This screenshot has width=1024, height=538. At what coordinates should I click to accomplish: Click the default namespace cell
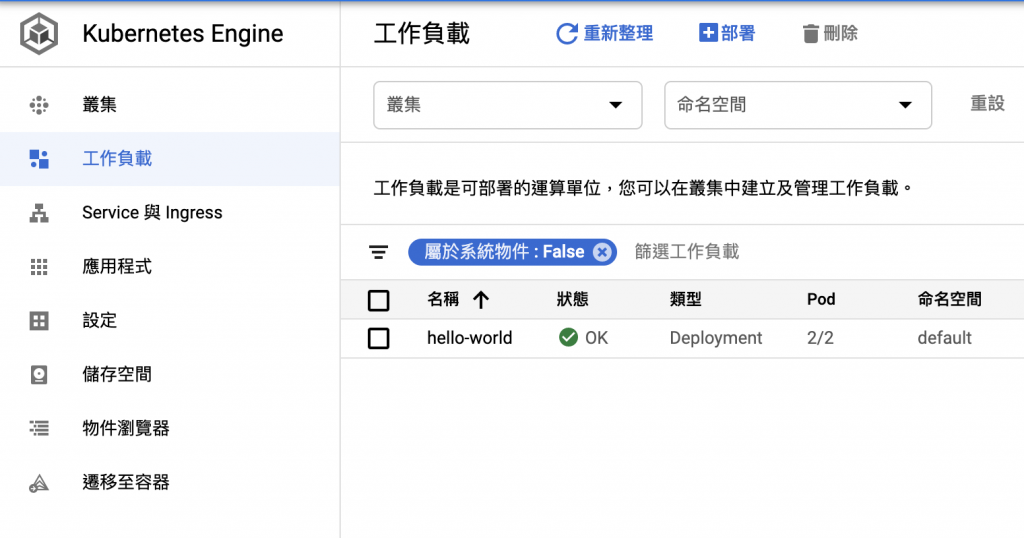944,338
